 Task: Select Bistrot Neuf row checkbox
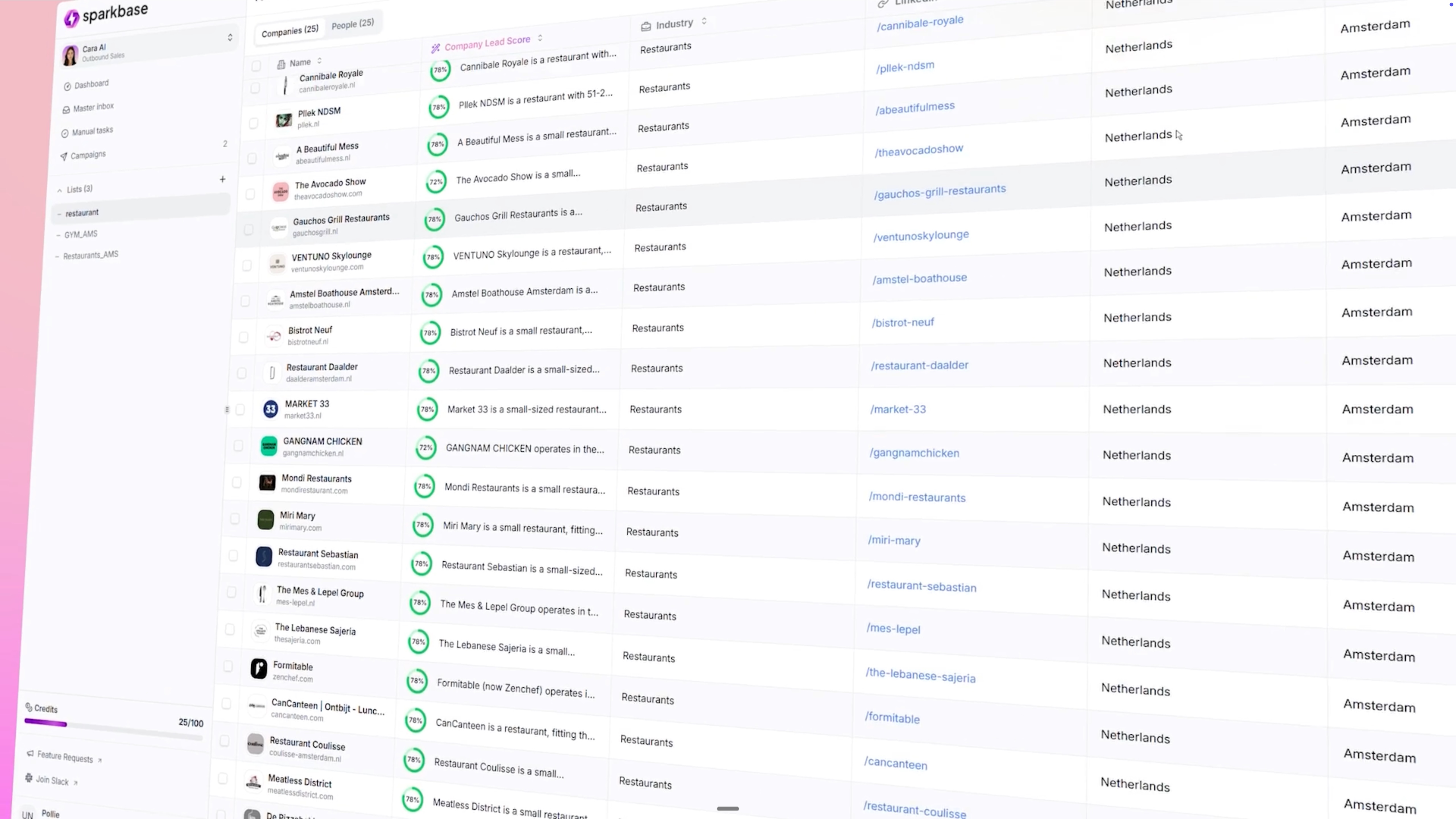point(244,337)
